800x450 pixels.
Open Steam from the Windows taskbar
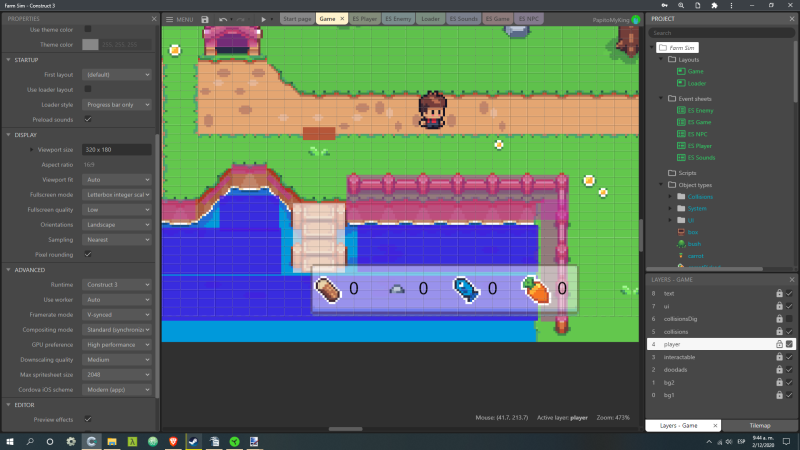193,440
